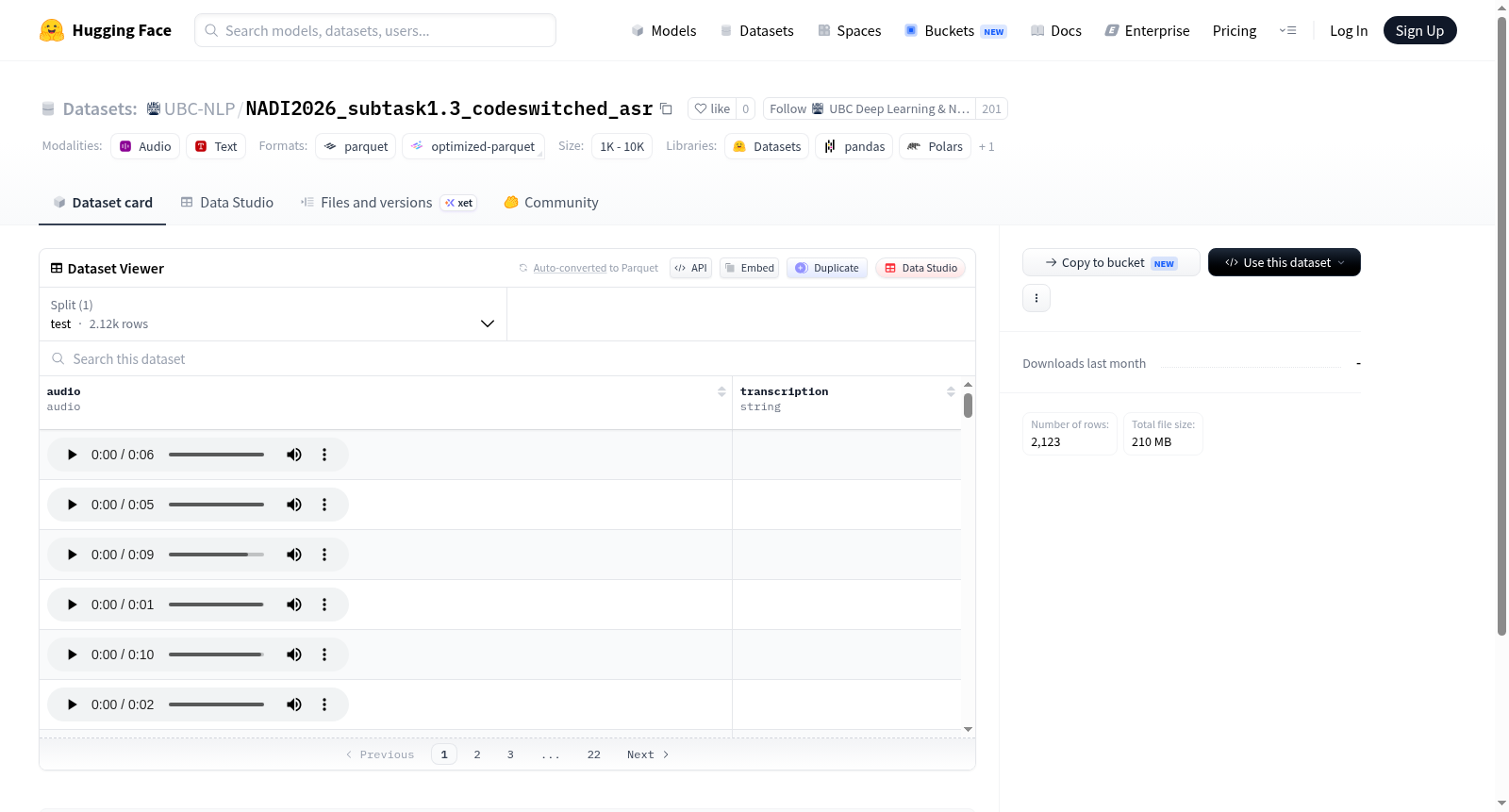
Task: Click the Hugging Face logo
Action: pyautogui.click(x=105, y=30)
